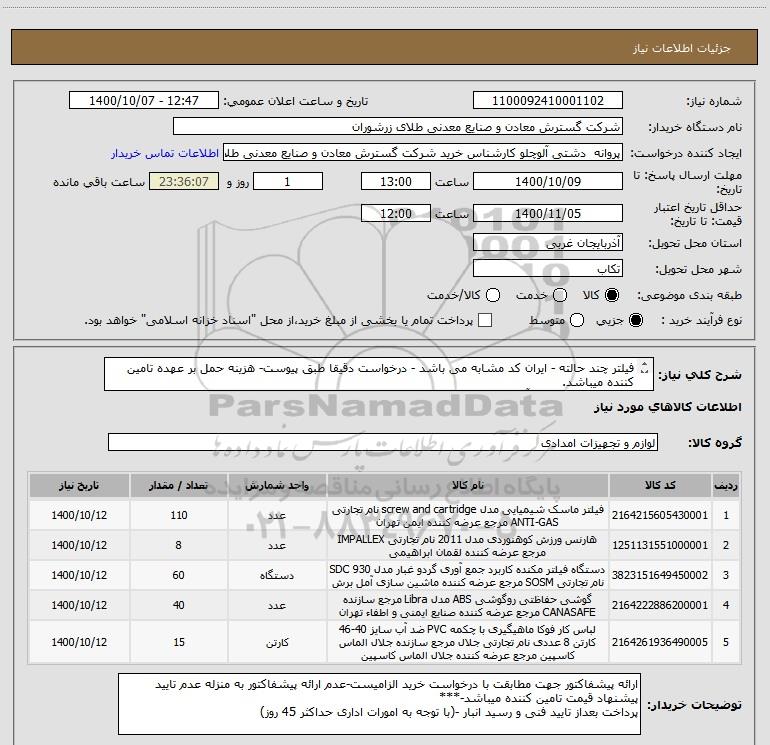The width and height of the screenshot is (770, 745).
Task: Select the کالا/خدمت radio button
Action: tap(493, 295)
